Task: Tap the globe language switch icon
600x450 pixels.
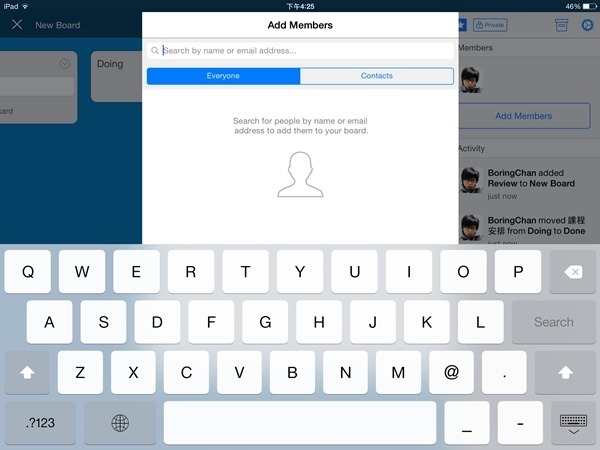Action: [x=120, y=423]
